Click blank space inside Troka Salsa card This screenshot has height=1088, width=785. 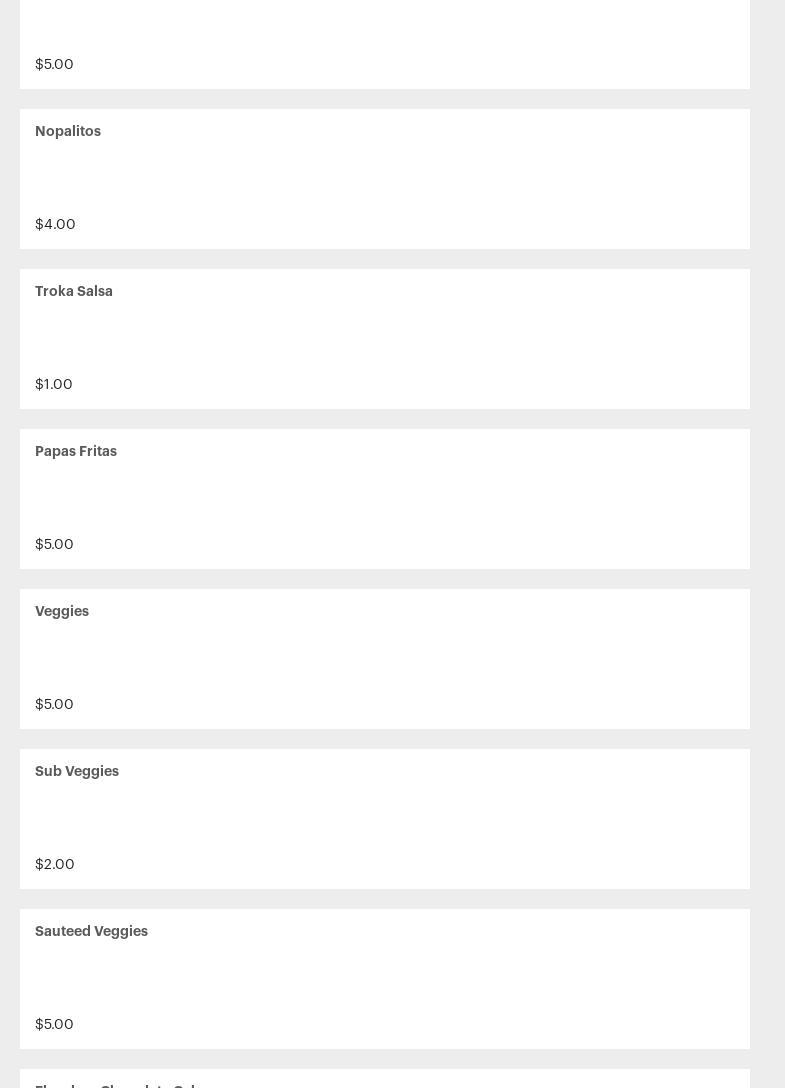385,338
